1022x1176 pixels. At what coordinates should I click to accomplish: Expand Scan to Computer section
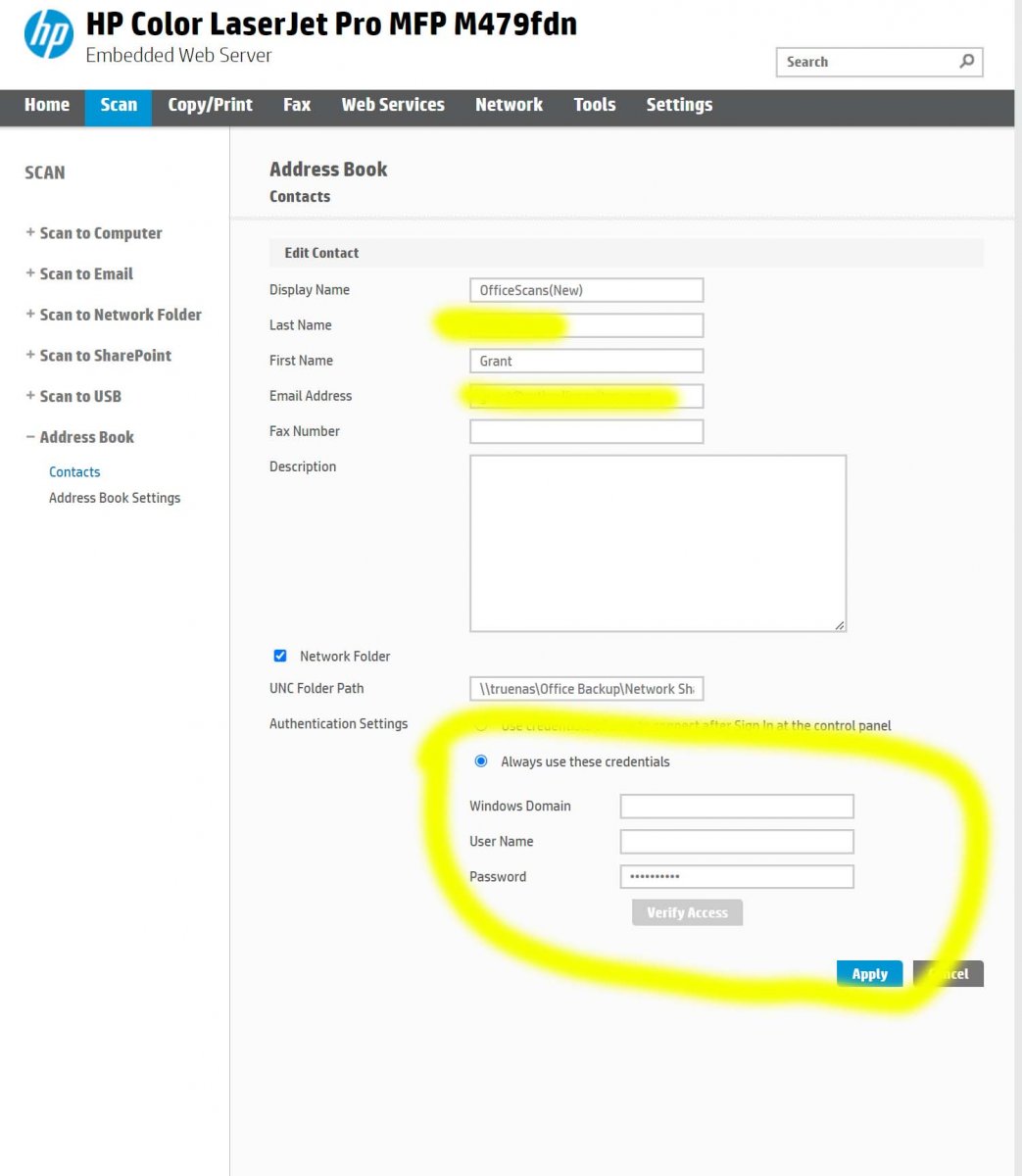point(94,233)
